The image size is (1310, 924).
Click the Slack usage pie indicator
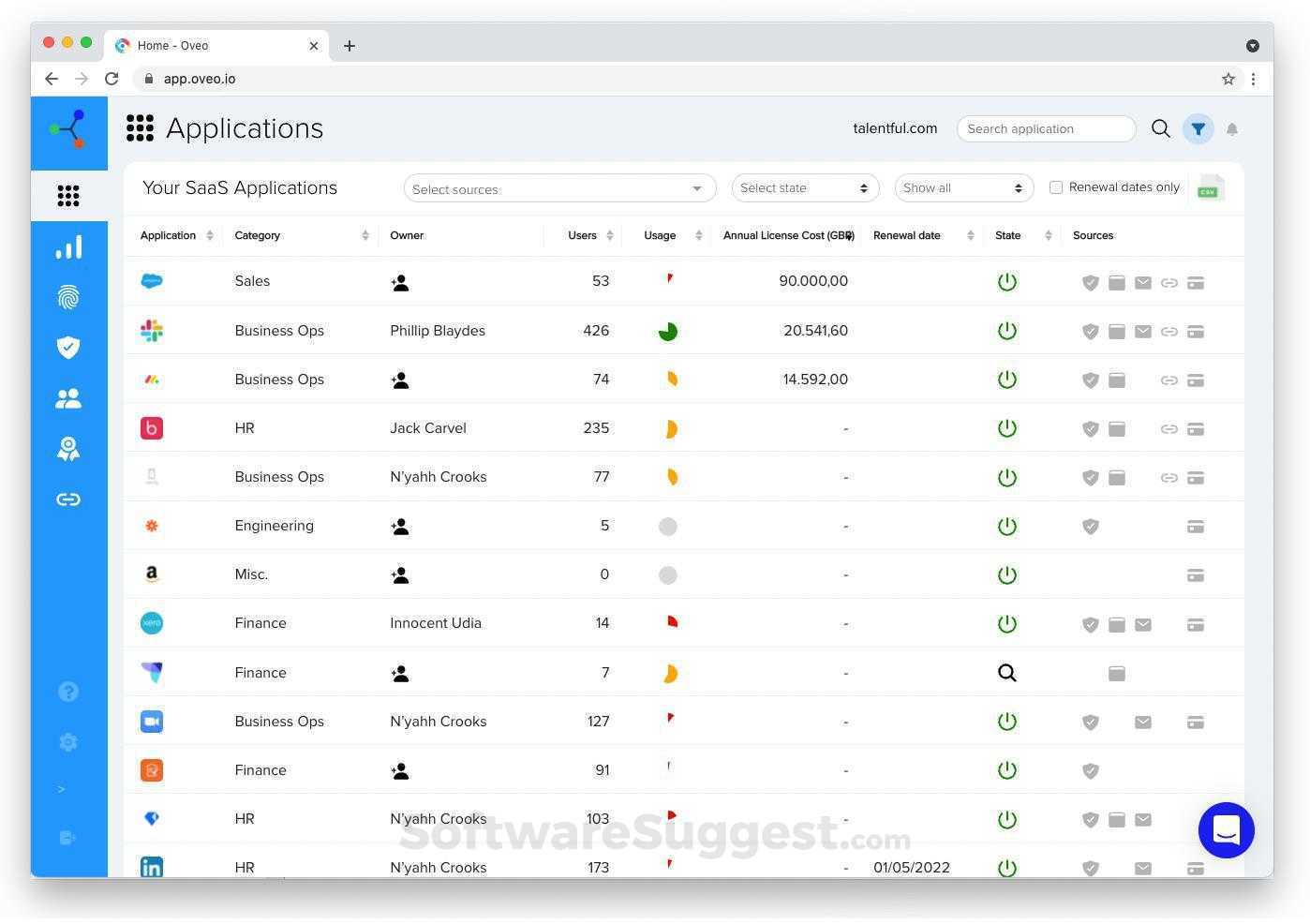[668, 331]
